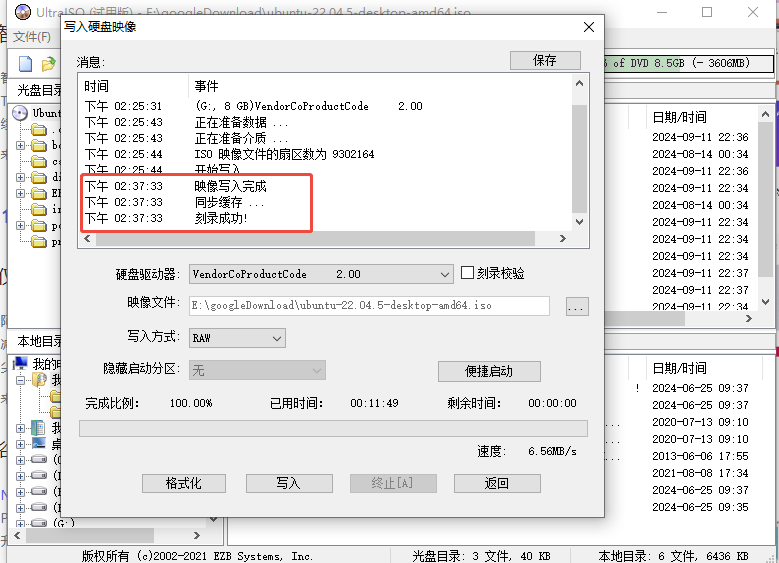This screenshot has width=779, height=563.
Task: Select the folder icon beside the E label
Action: point(39,193)
